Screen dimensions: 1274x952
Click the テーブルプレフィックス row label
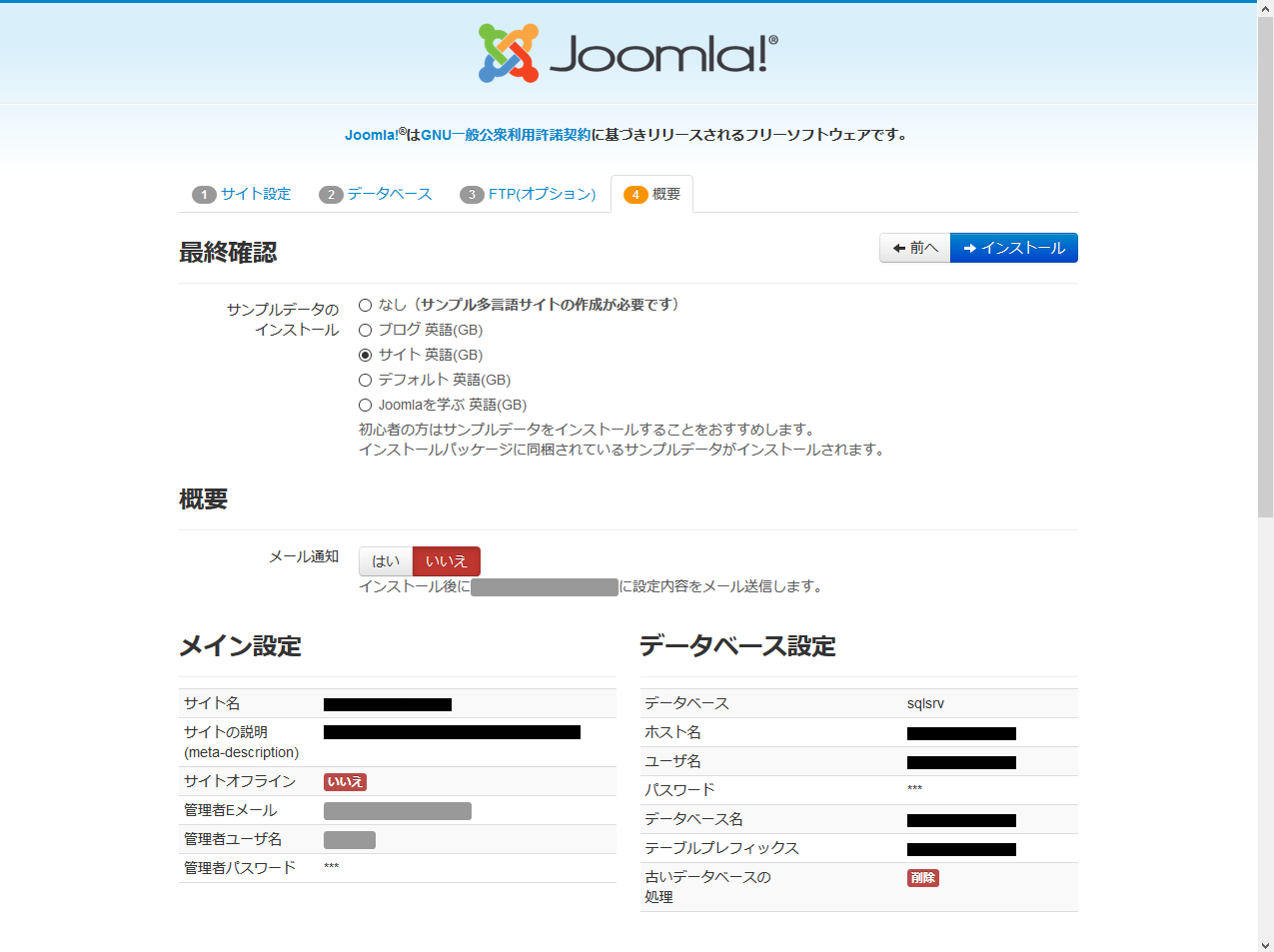[721, 848]
